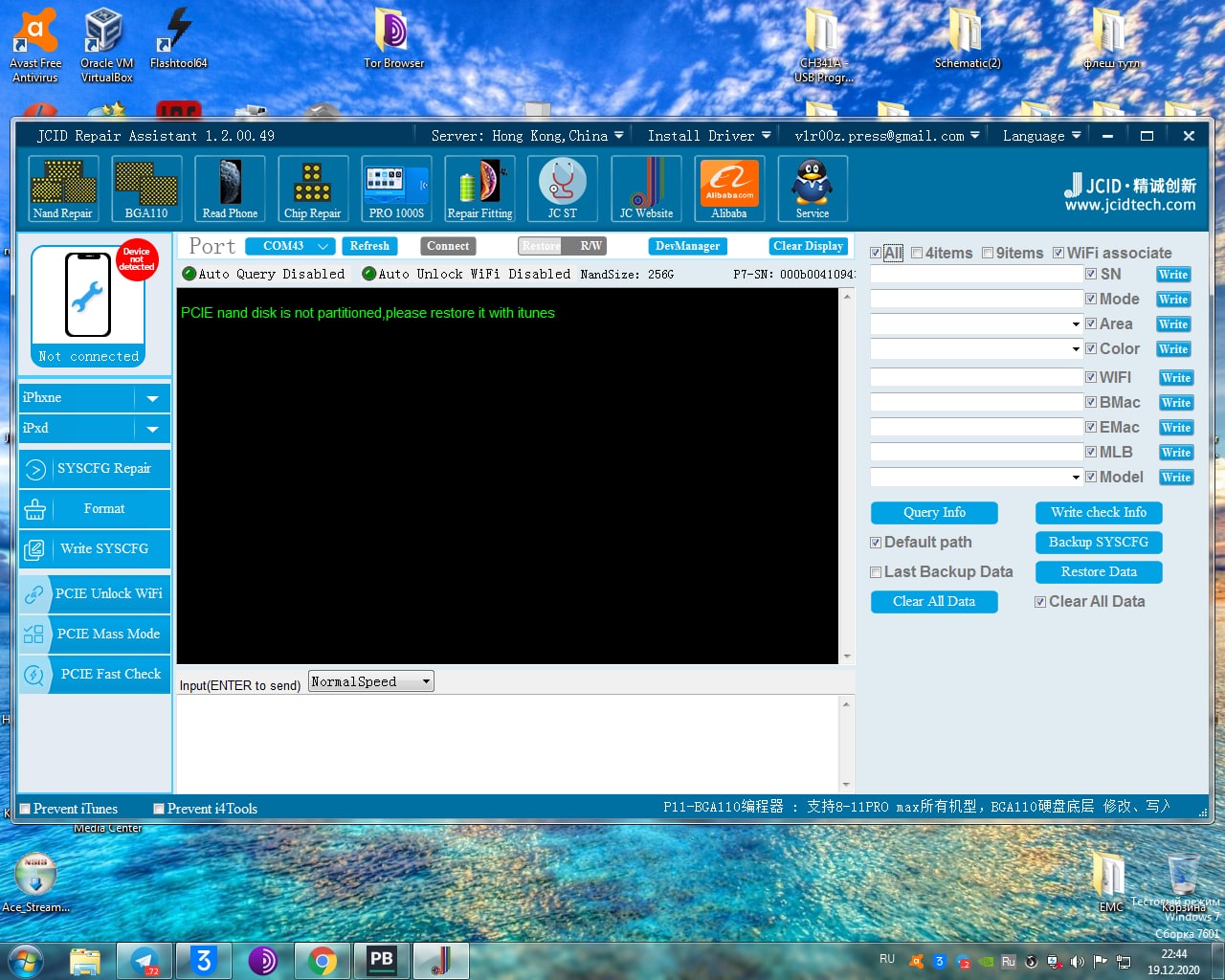The width and height of the screenshot is (1225, 980).
Task: Run PCIE Fast Check
Action: click(x=95, y=675)
